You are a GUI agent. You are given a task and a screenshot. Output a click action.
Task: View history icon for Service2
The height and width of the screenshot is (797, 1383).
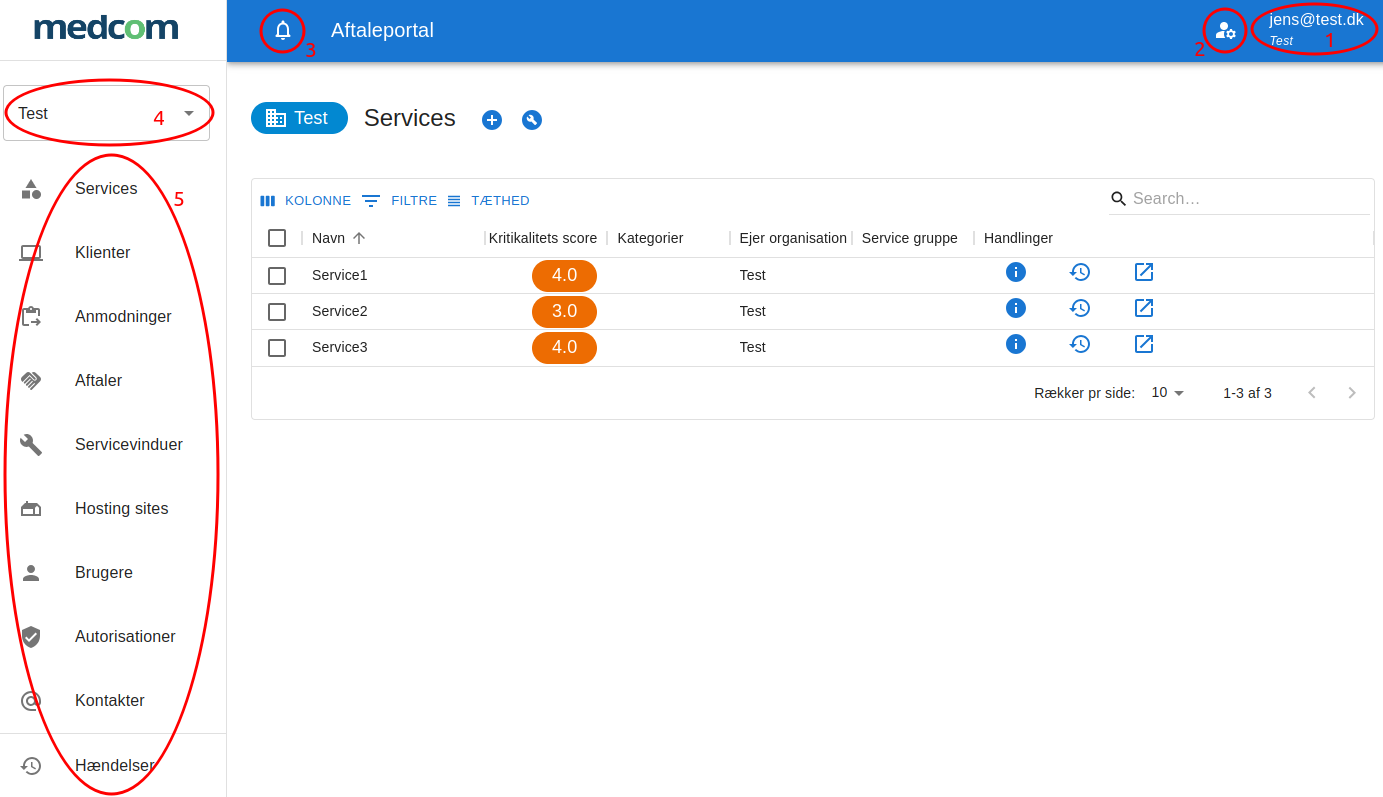(1080, 308)
